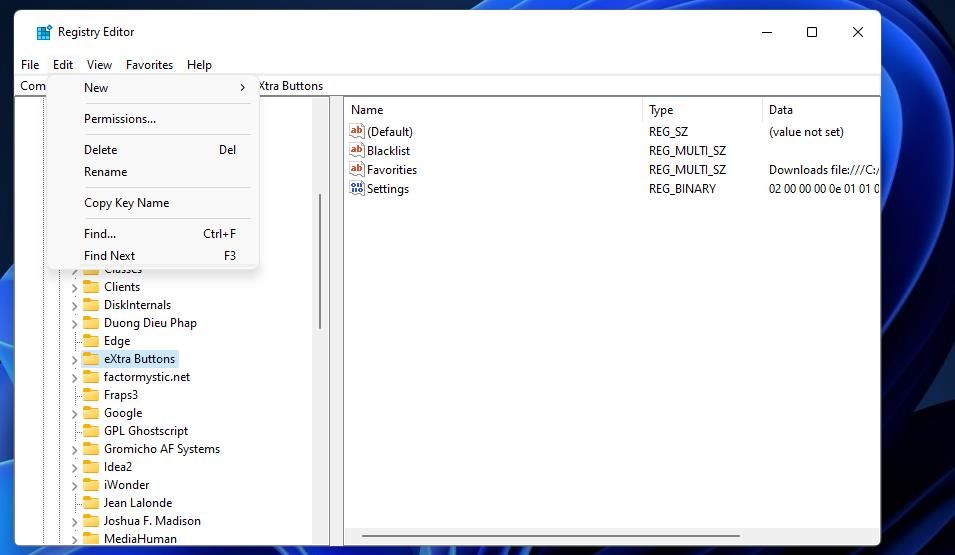This screenshot has width=955, height=555.
Task: Click the Edge folder icon
Action: 91,341
